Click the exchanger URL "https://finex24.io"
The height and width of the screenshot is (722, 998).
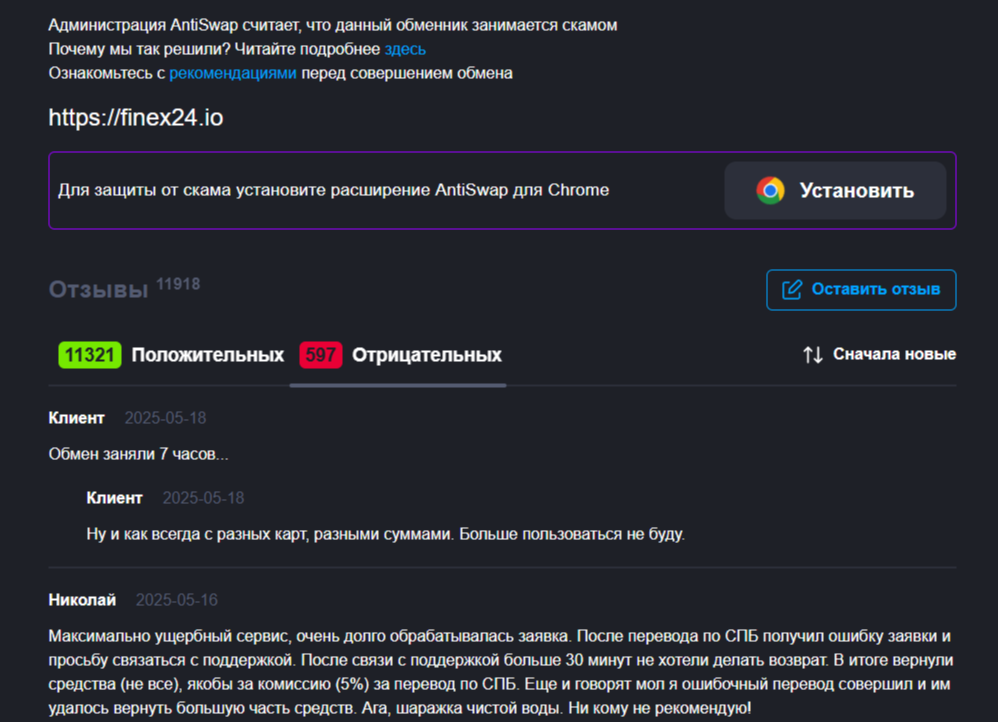pyautogui.click(x=135, y=117)
